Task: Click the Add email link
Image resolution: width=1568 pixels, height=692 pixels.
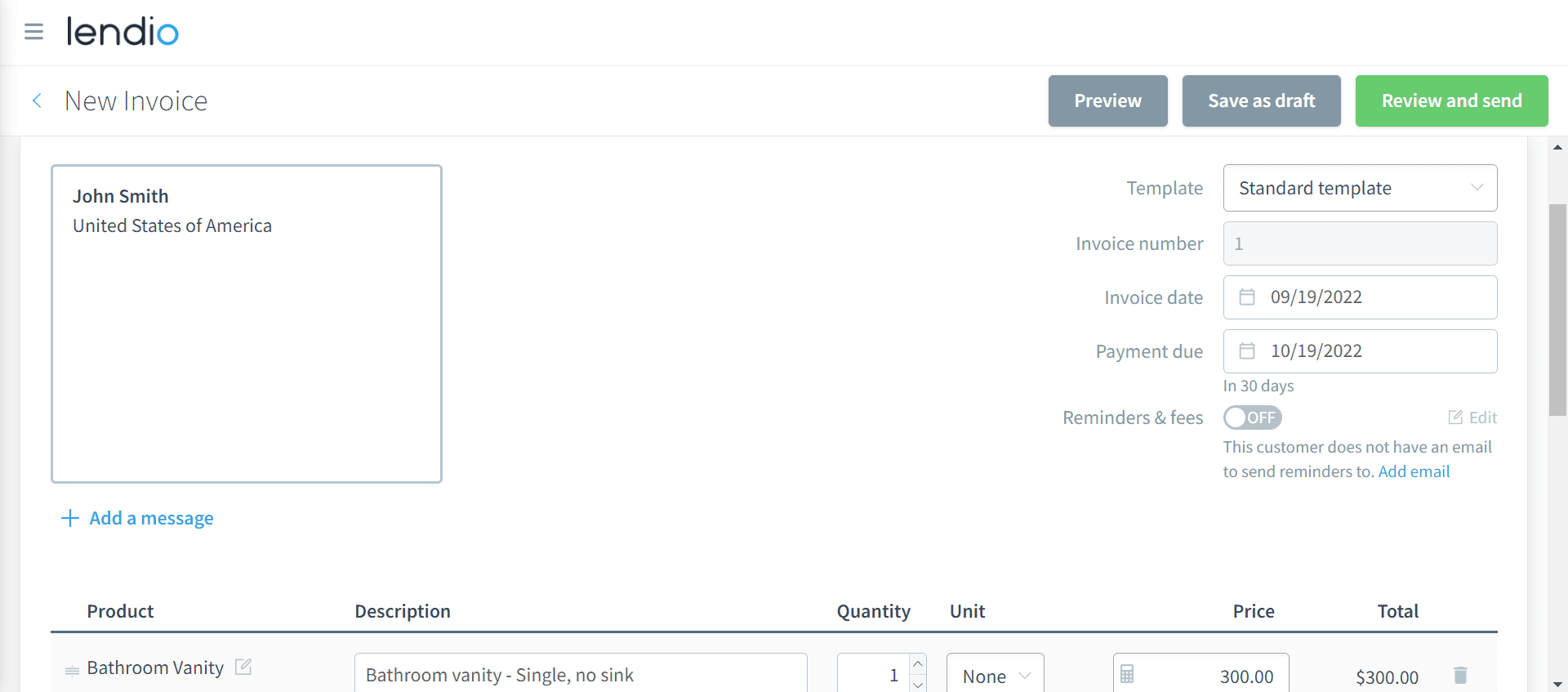Action: click(1414, 471)
